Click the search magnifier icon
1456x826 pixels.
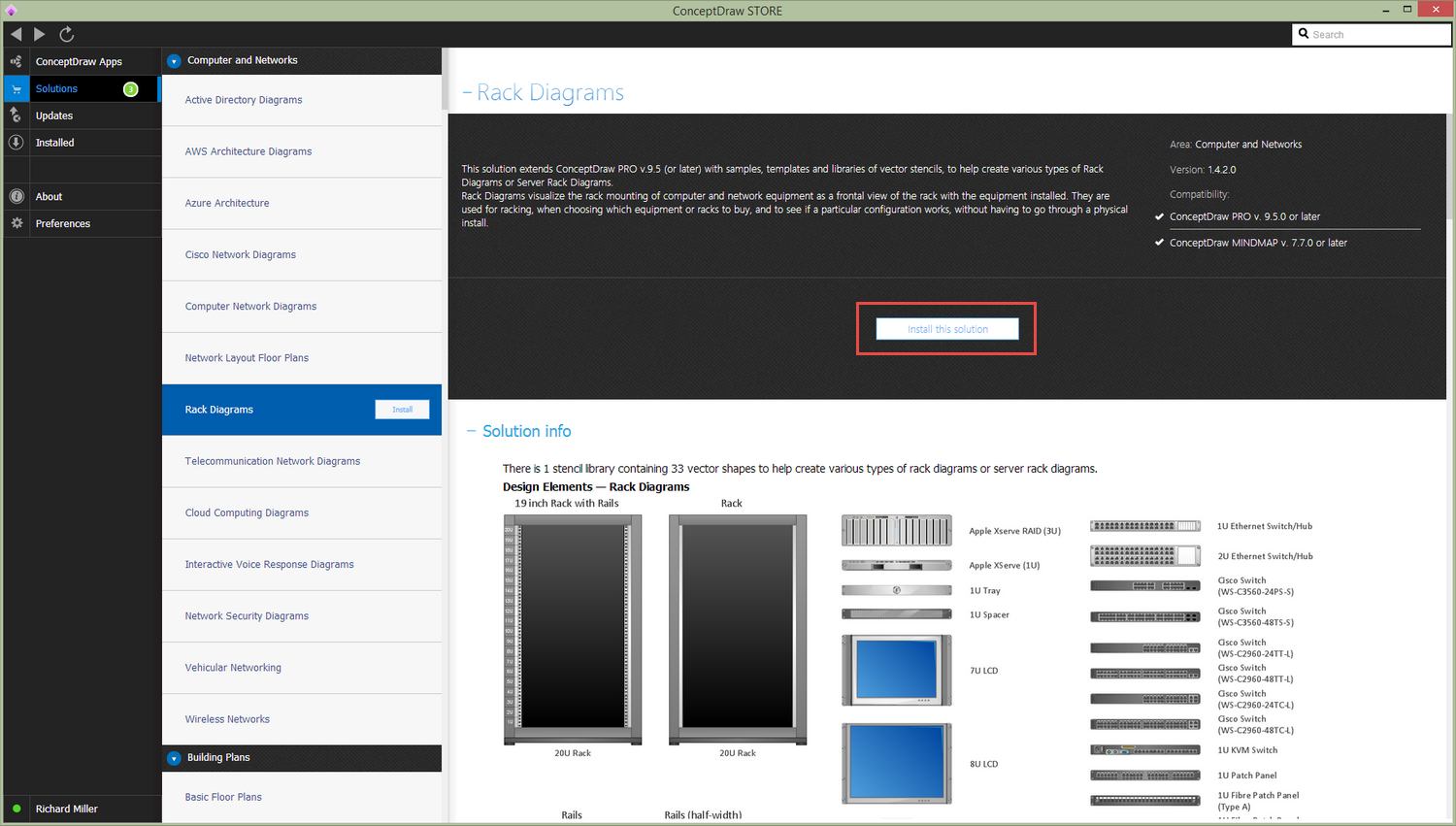[1304, 34]
